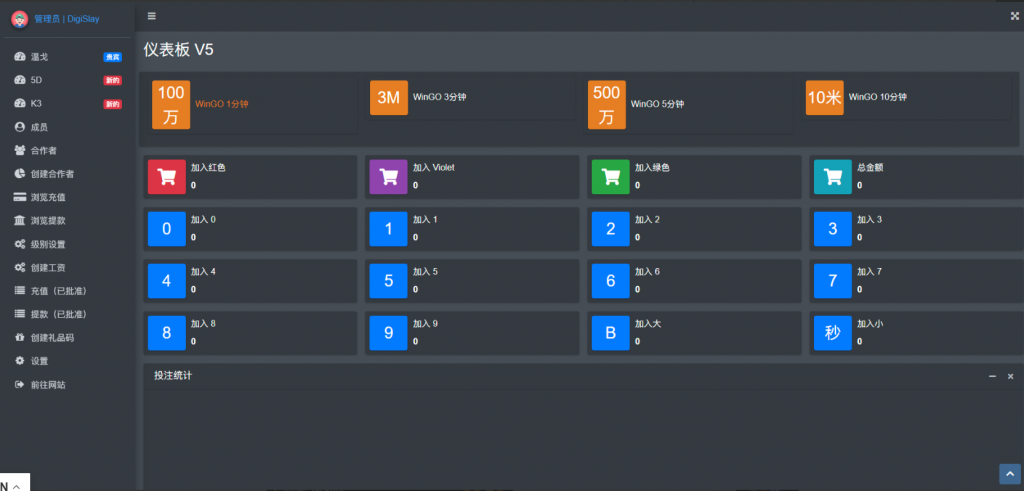Click the blue B tile icon
The height and width of the screenshot is (491, 1024).
[610, 333]
